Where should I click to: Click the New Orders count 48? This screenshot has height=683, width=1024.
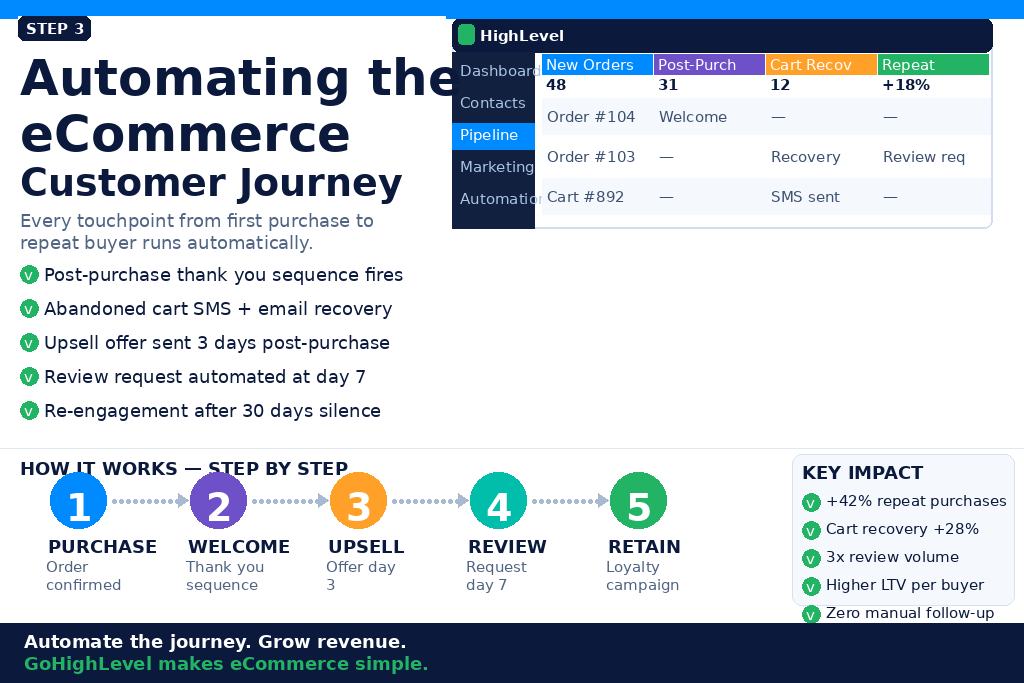tap(556, 85)
